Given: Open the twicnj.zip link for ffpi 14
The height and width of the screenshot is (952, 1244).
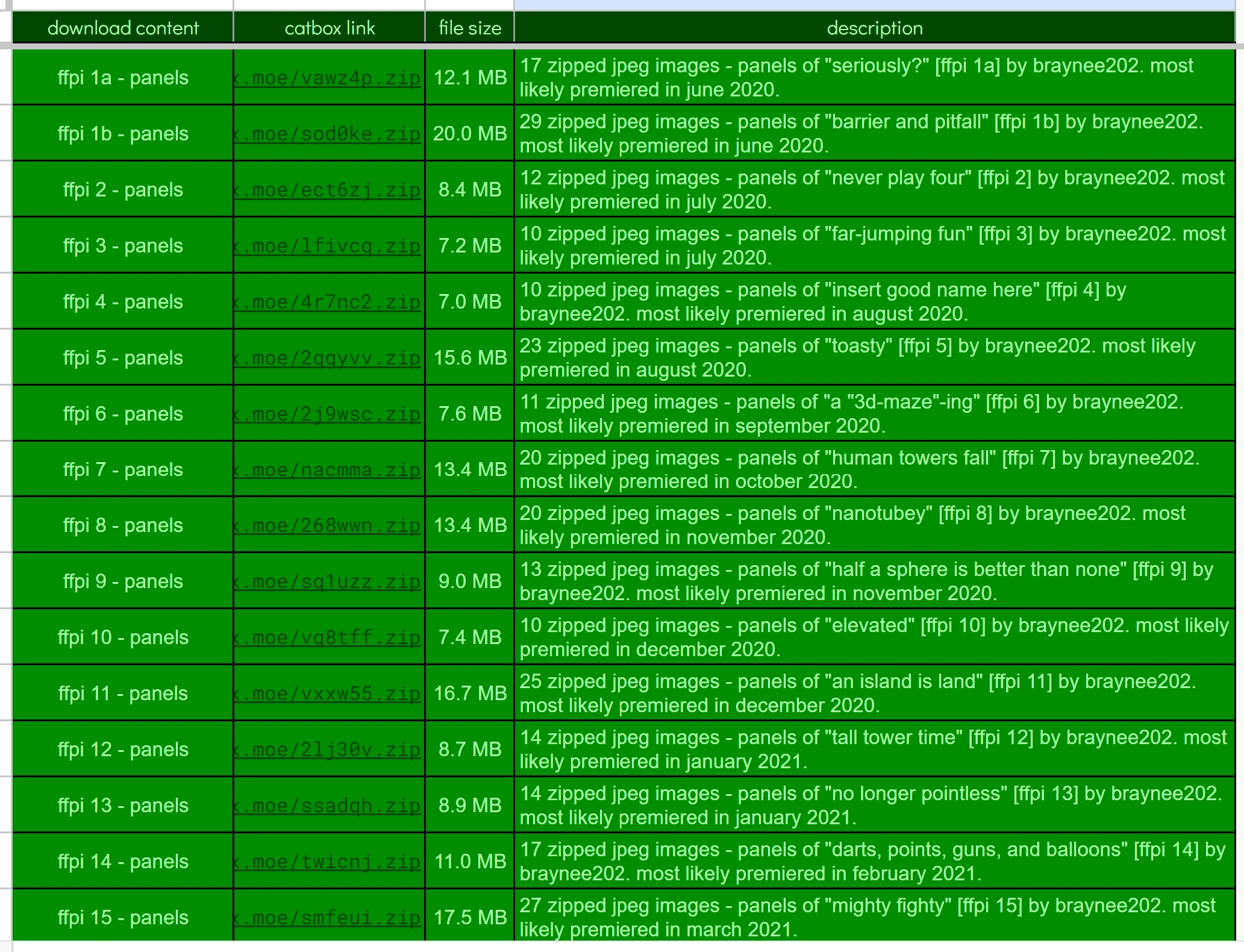Looking at the screenshot, I should (329, 861).
